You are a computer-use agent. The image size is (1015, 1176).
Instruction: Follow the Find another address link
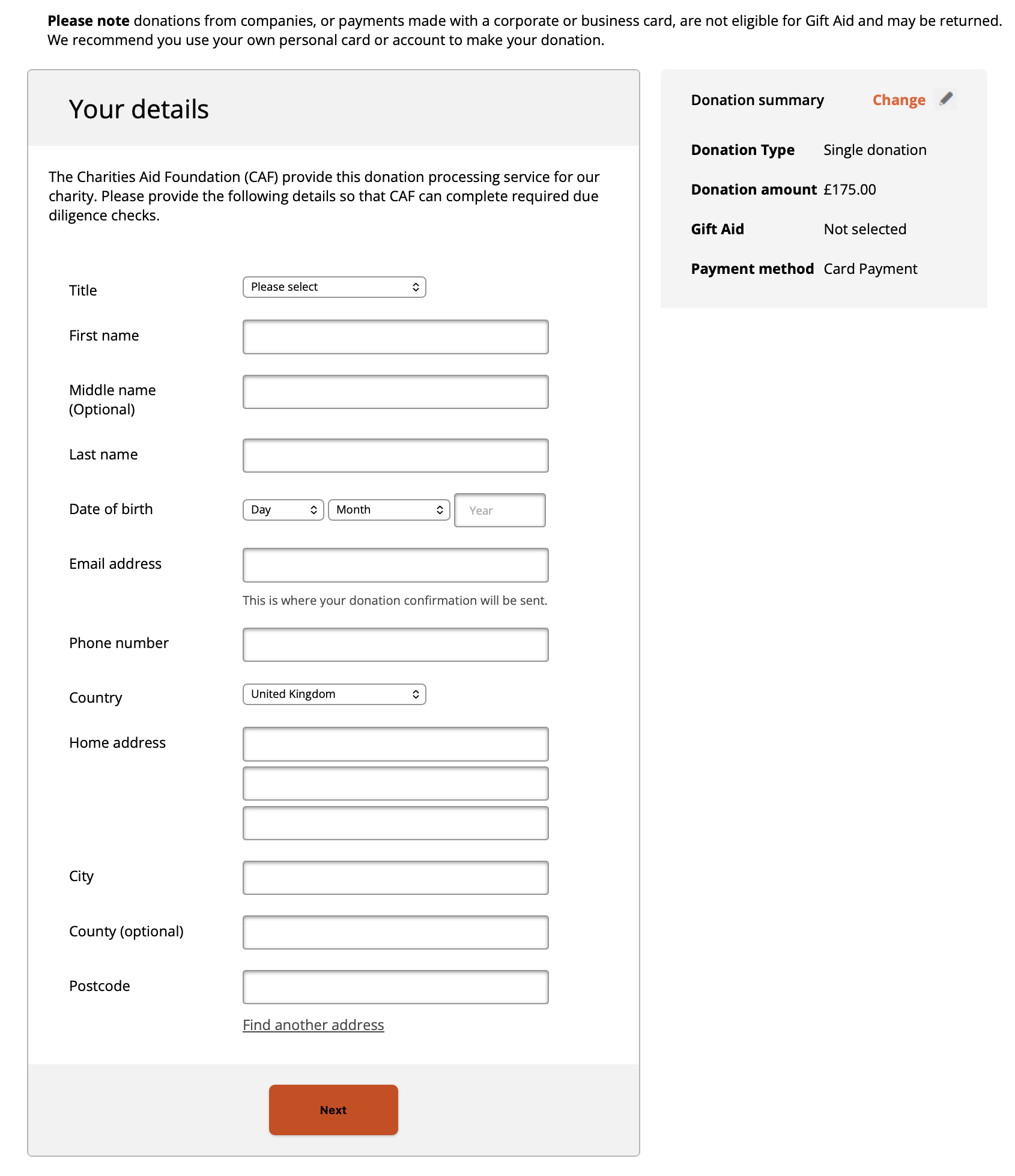313,1025
